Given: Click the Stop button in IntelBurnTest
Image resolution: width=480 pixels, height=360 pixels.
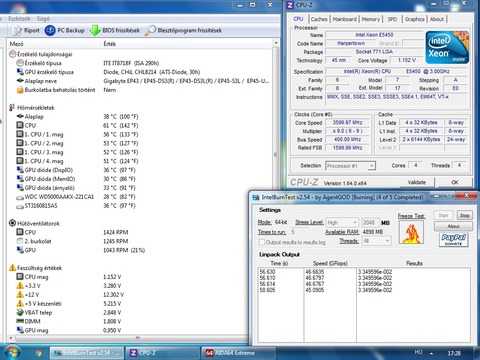Looking at the screenshot, I should (x=465, y=215).
